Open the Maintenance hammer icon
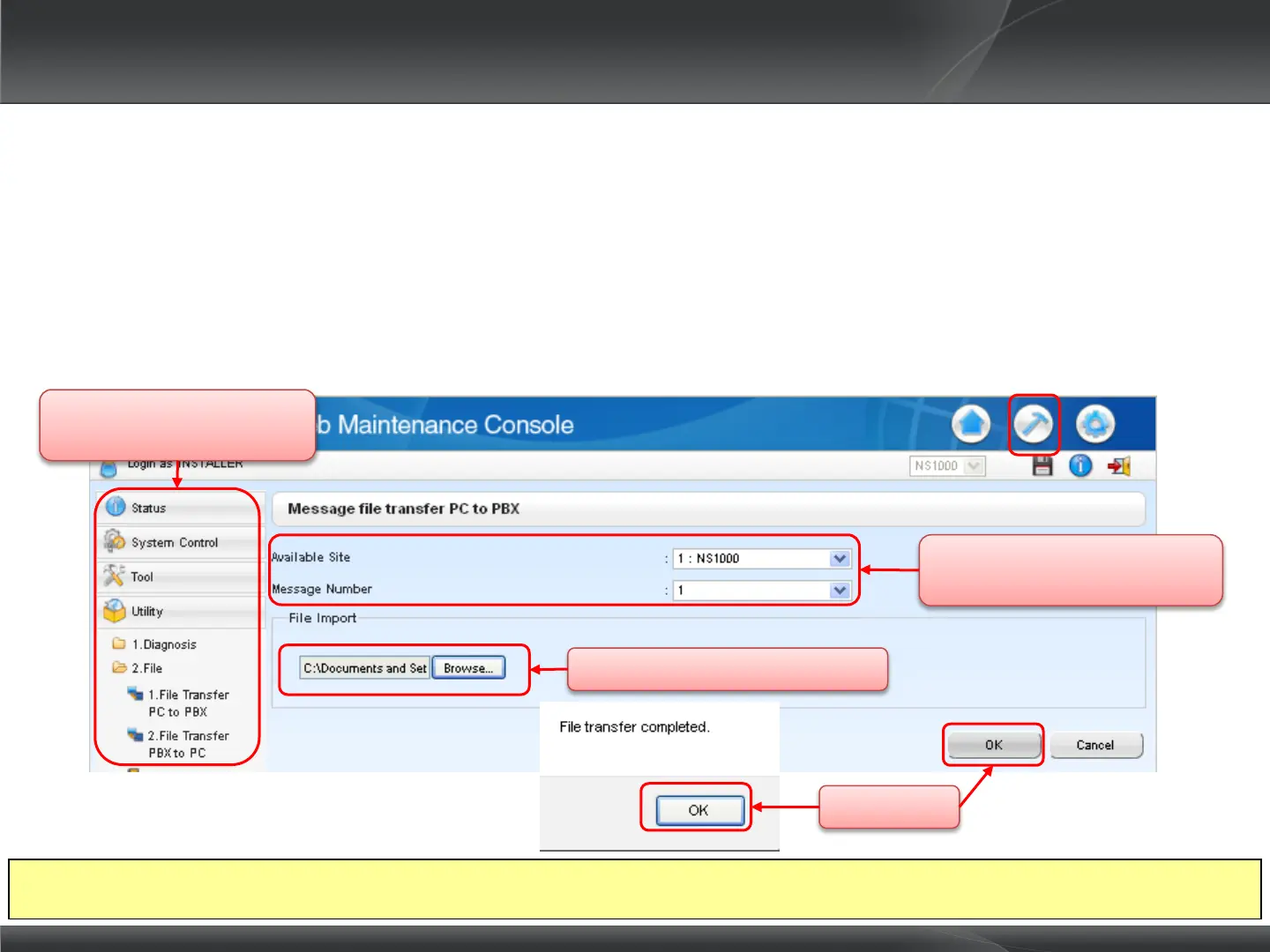This screenshot has height=952, width=1270. click(x=1033, y=424)
